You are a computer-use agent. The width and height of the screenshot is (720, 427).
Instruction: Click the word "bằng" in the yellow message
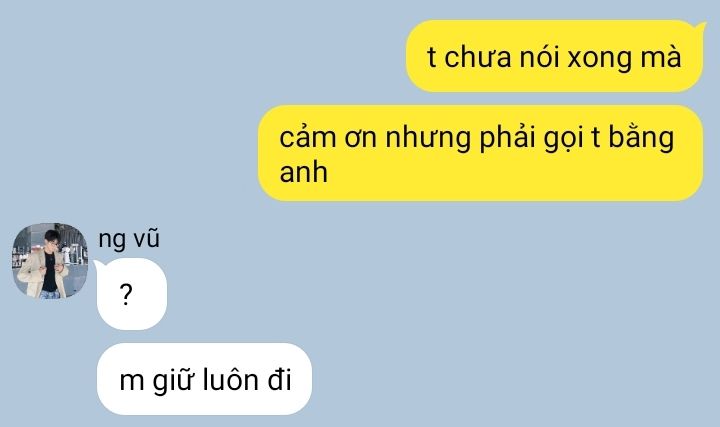(x=641, y=138)
